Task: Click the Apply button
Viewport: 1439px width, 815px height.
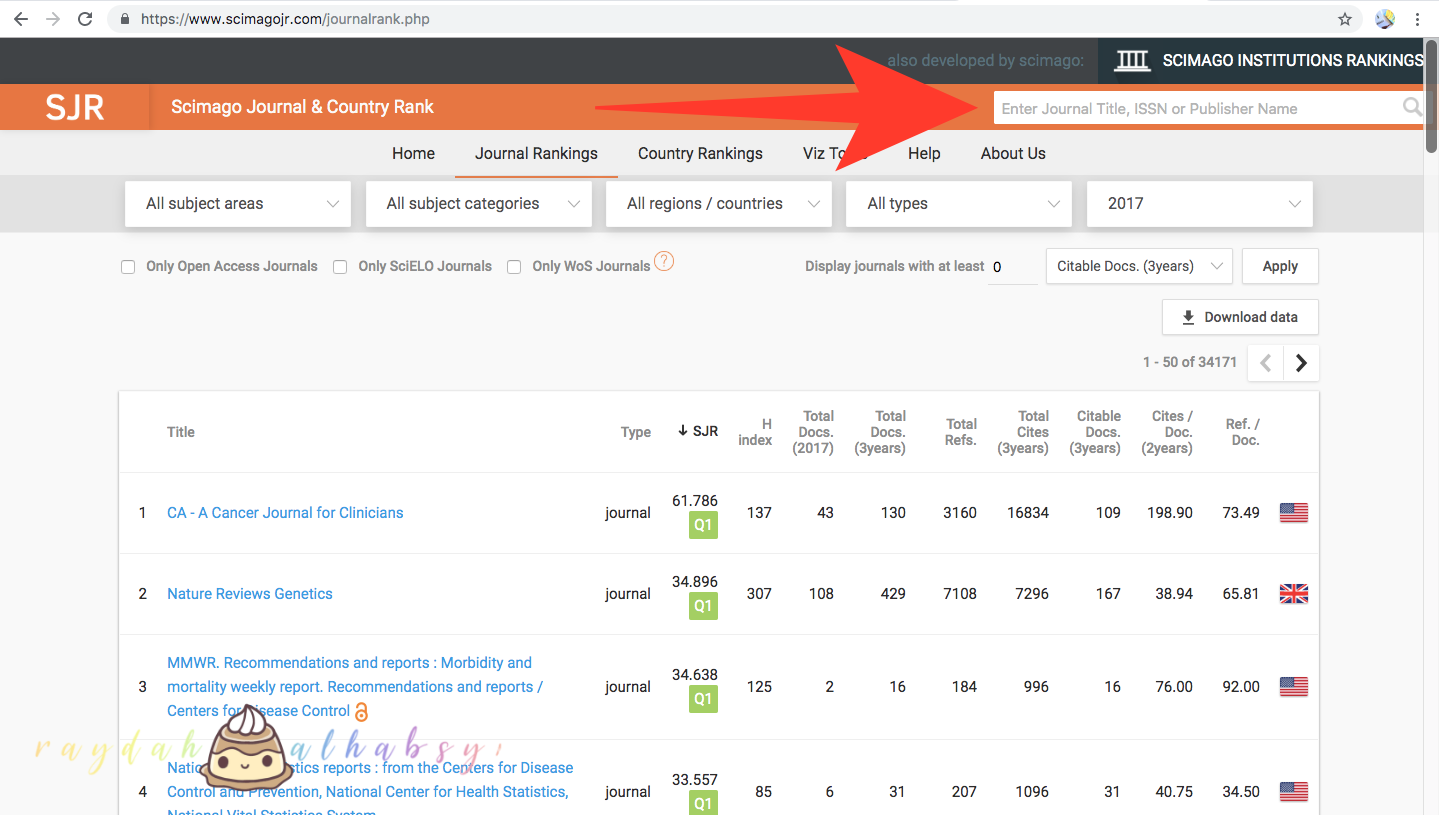Action: [1280, 266]
